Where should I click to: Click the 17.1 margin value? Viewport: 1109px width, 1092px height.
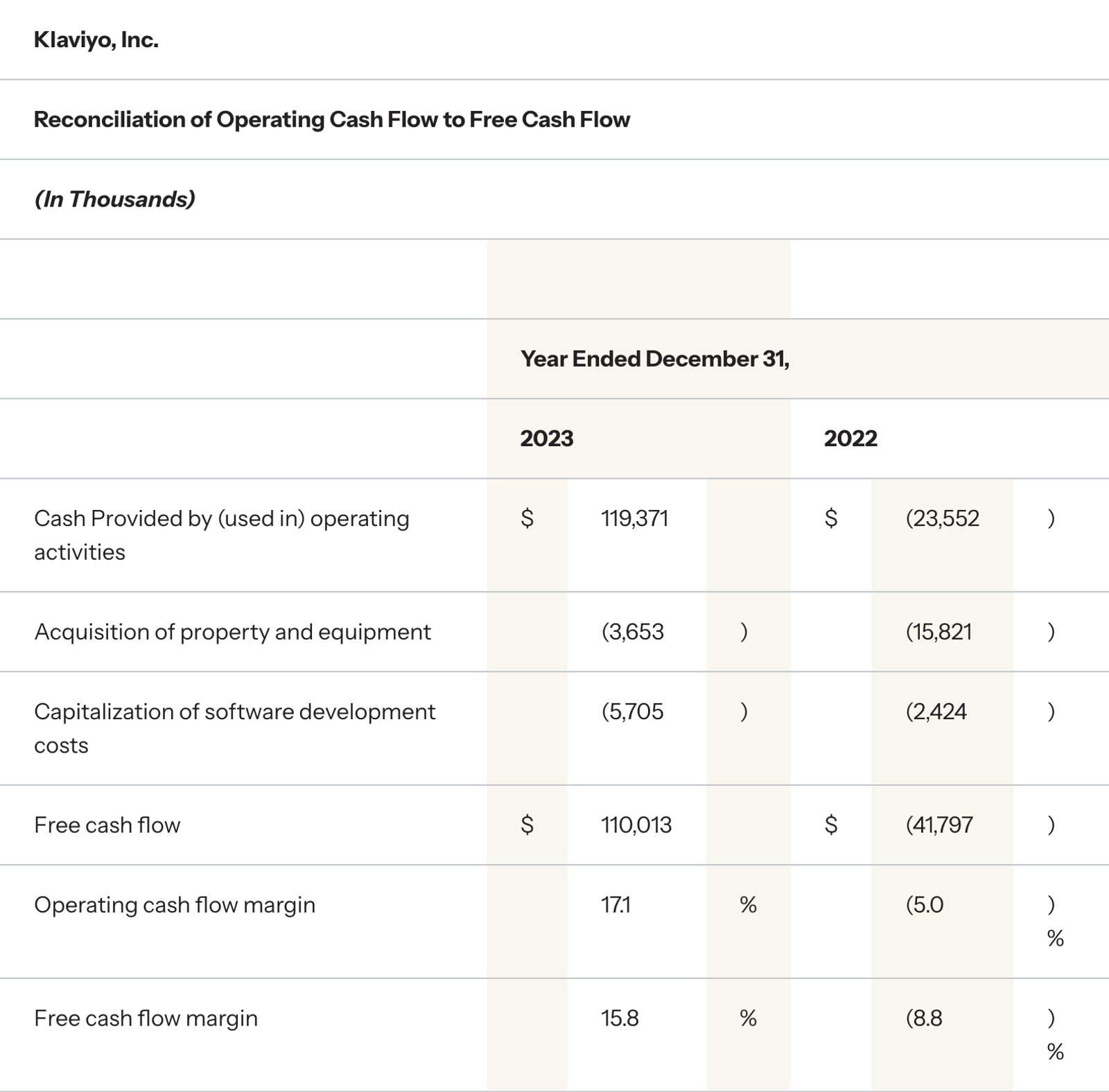pos(616,905)
